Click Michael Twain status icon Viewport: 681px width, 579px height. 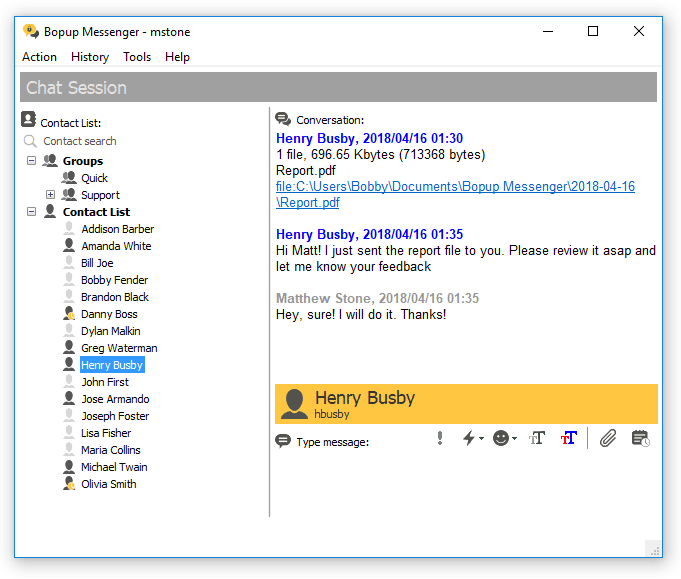point(69,467)
